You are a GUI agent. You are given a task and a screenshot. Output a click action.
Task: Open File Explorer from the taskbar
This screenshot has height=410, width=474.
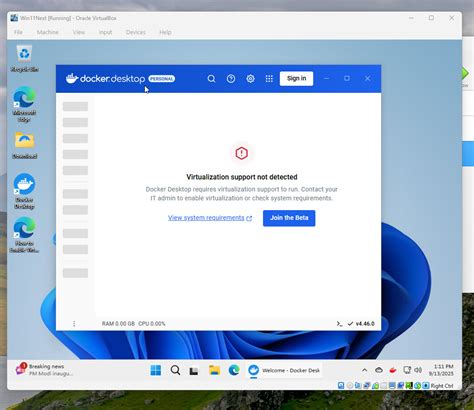pyautogui.click(x=214, y=370)
